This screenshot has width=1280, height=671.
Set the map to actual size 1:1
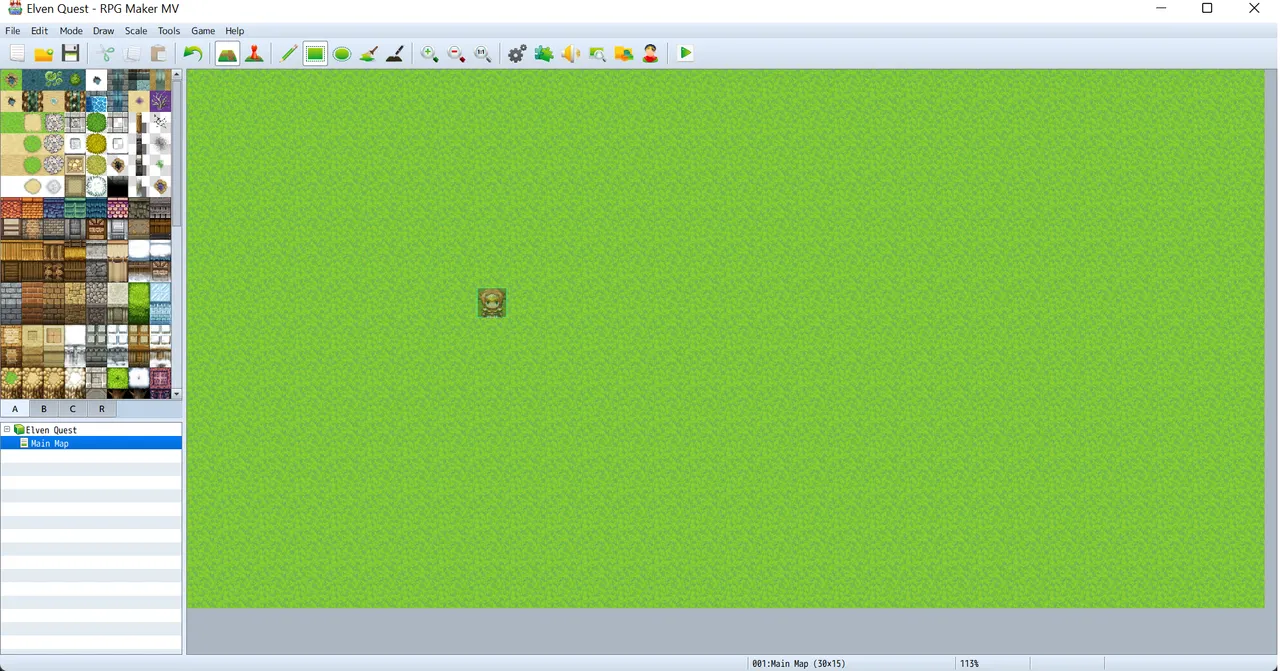(x=483, y=54)
